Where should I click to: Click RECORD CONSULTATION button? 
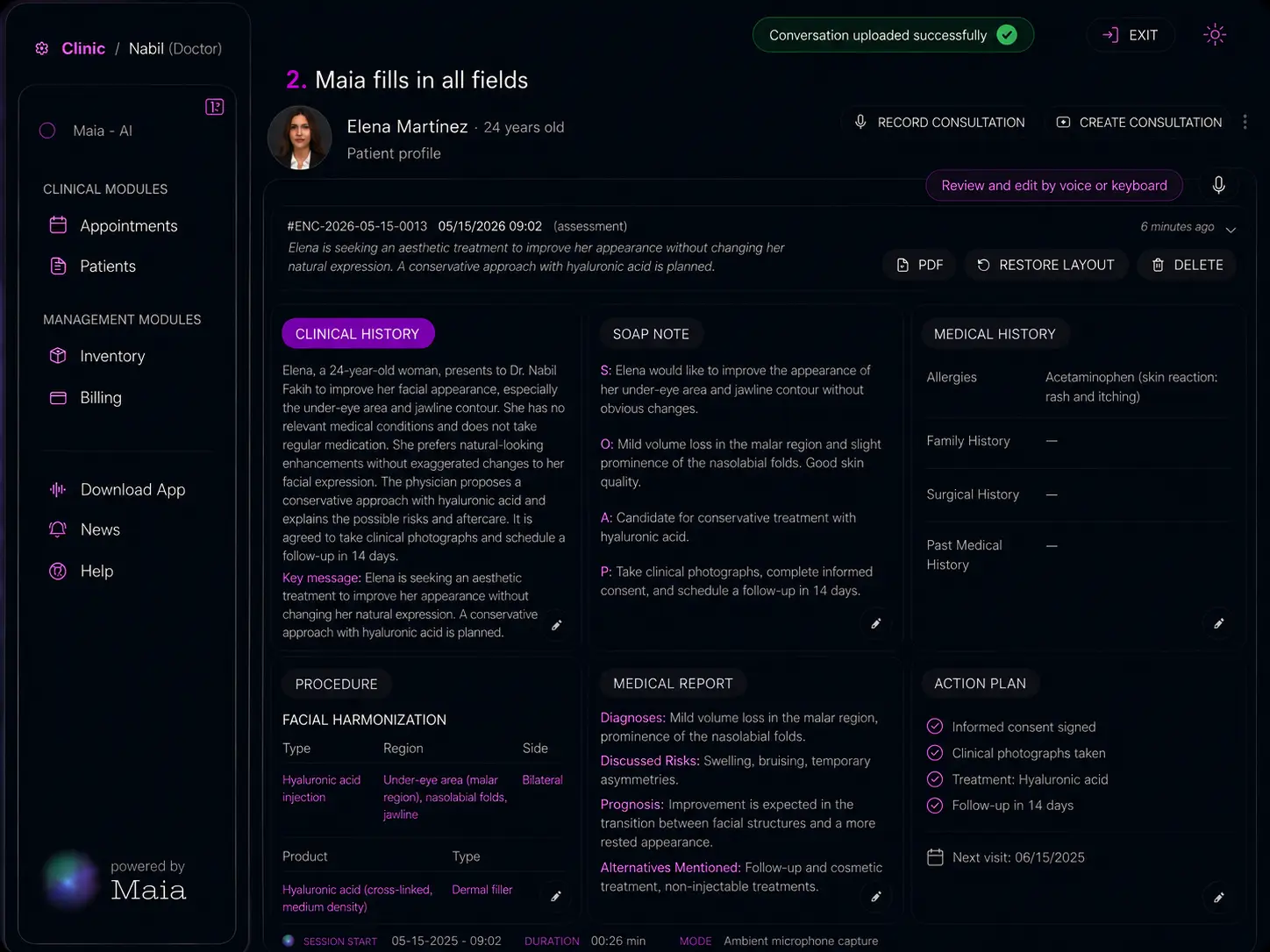940,123
